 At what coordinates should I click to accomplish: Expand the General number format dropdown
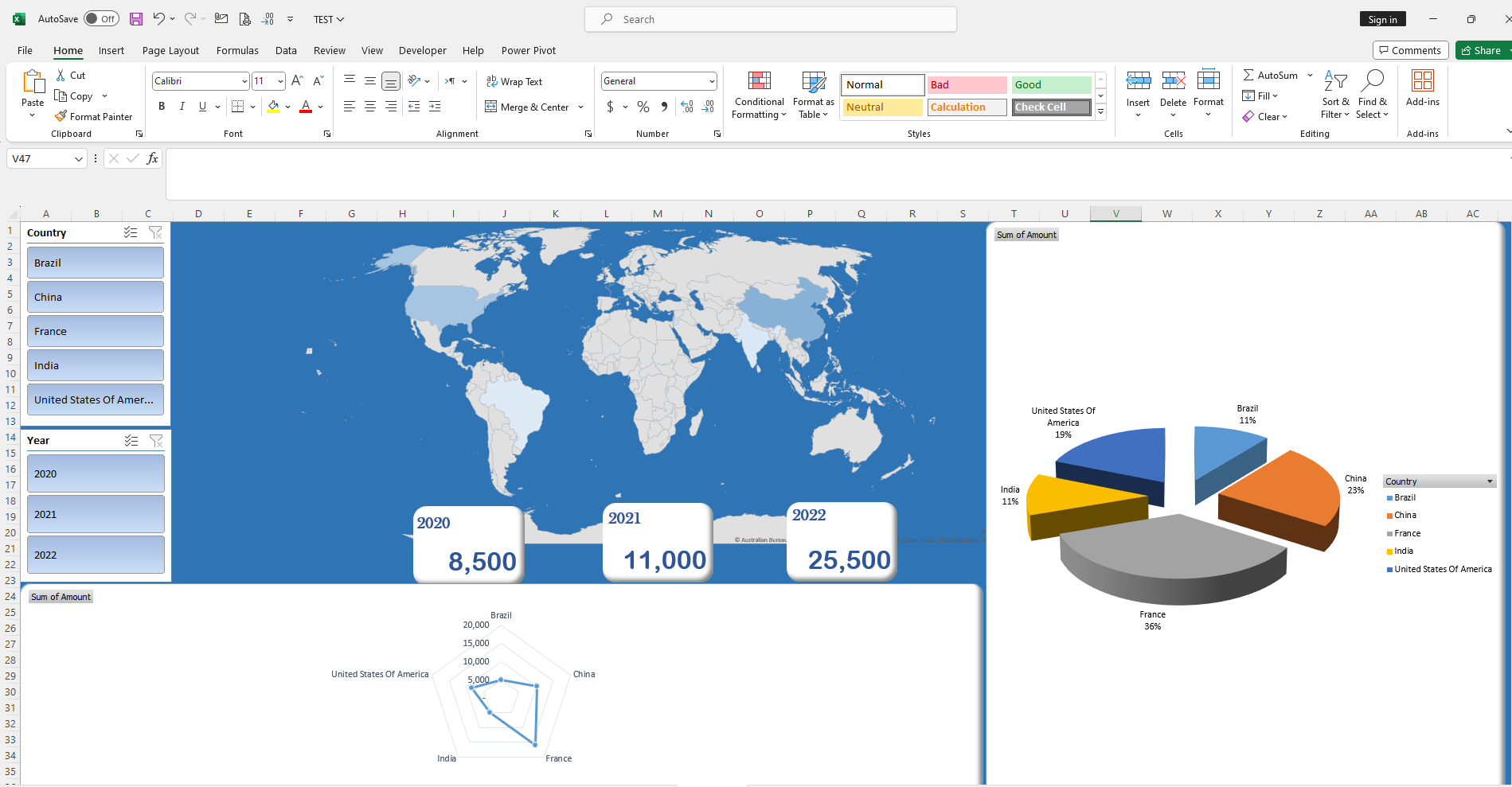[712, 81]
